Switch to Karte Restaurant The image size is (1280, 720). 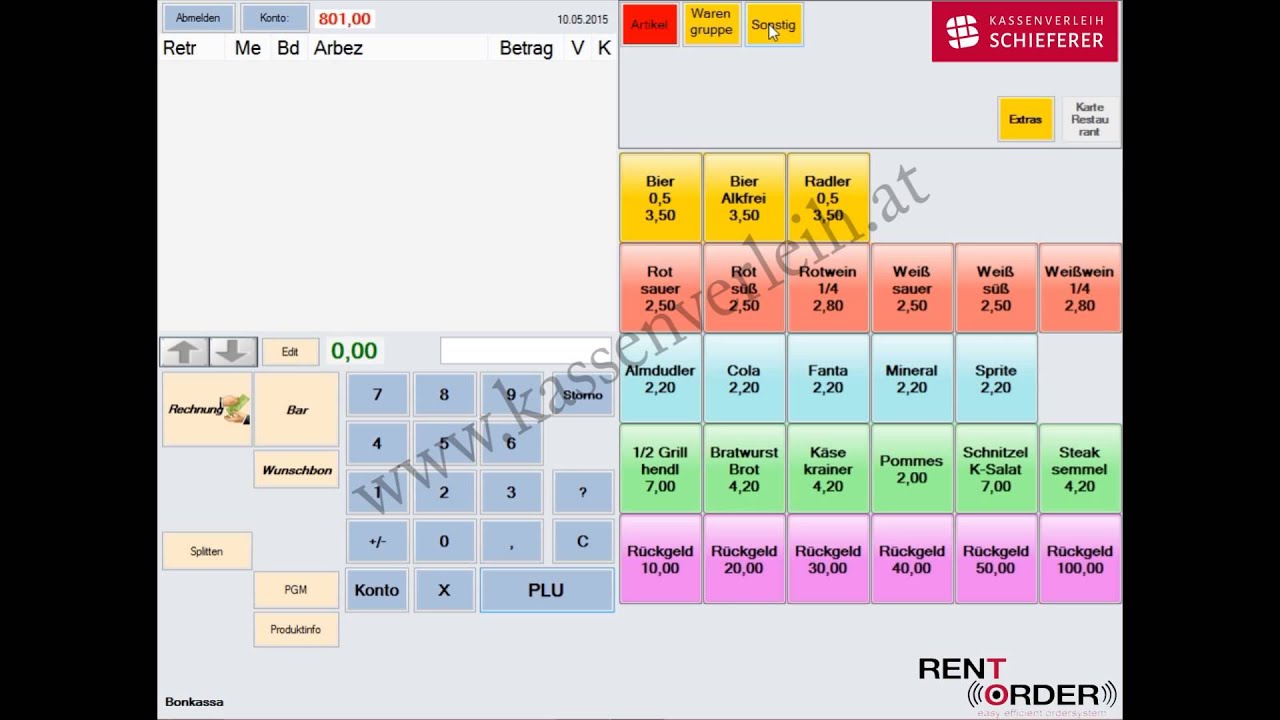[1089, 119]
